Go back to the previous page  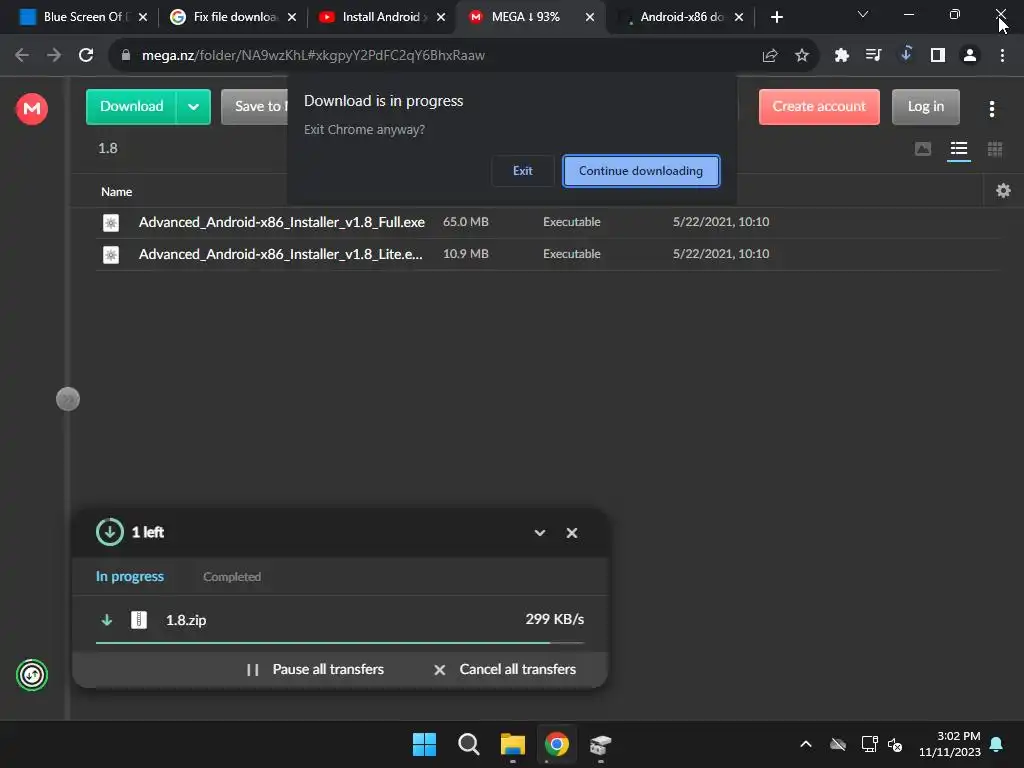point(22,56)
